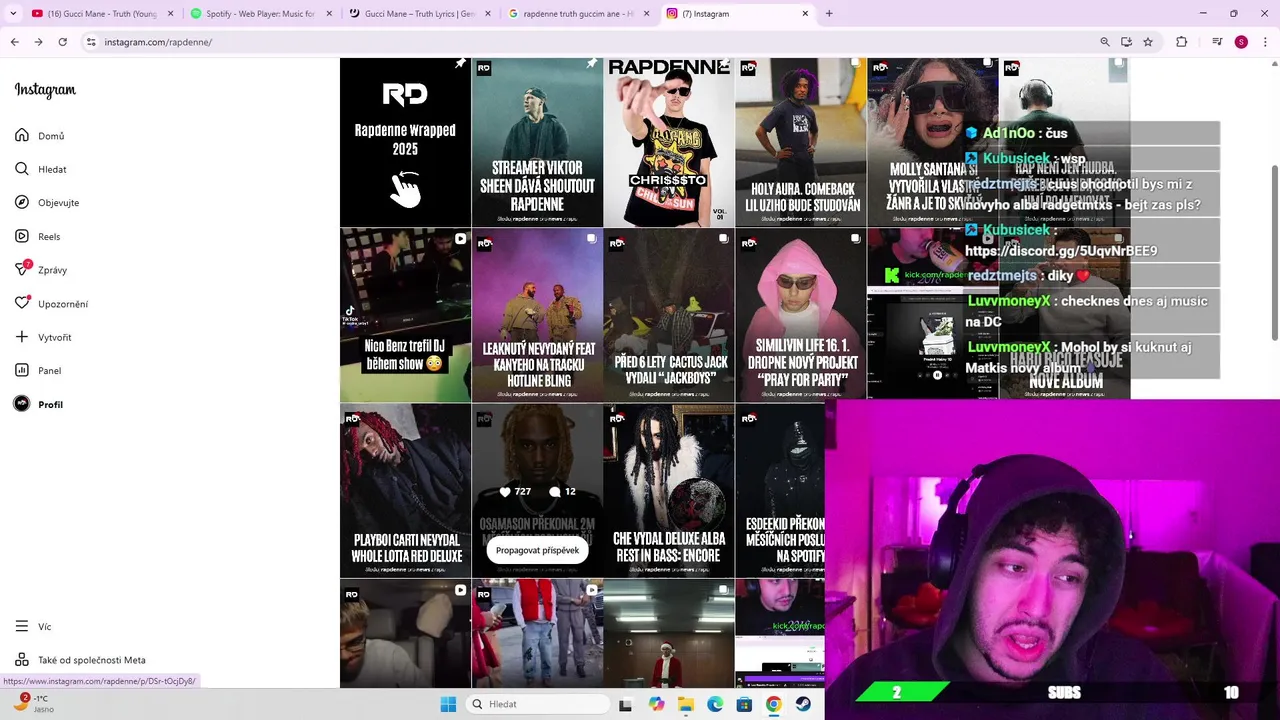Open the Windows Start menu

(448, 704)
